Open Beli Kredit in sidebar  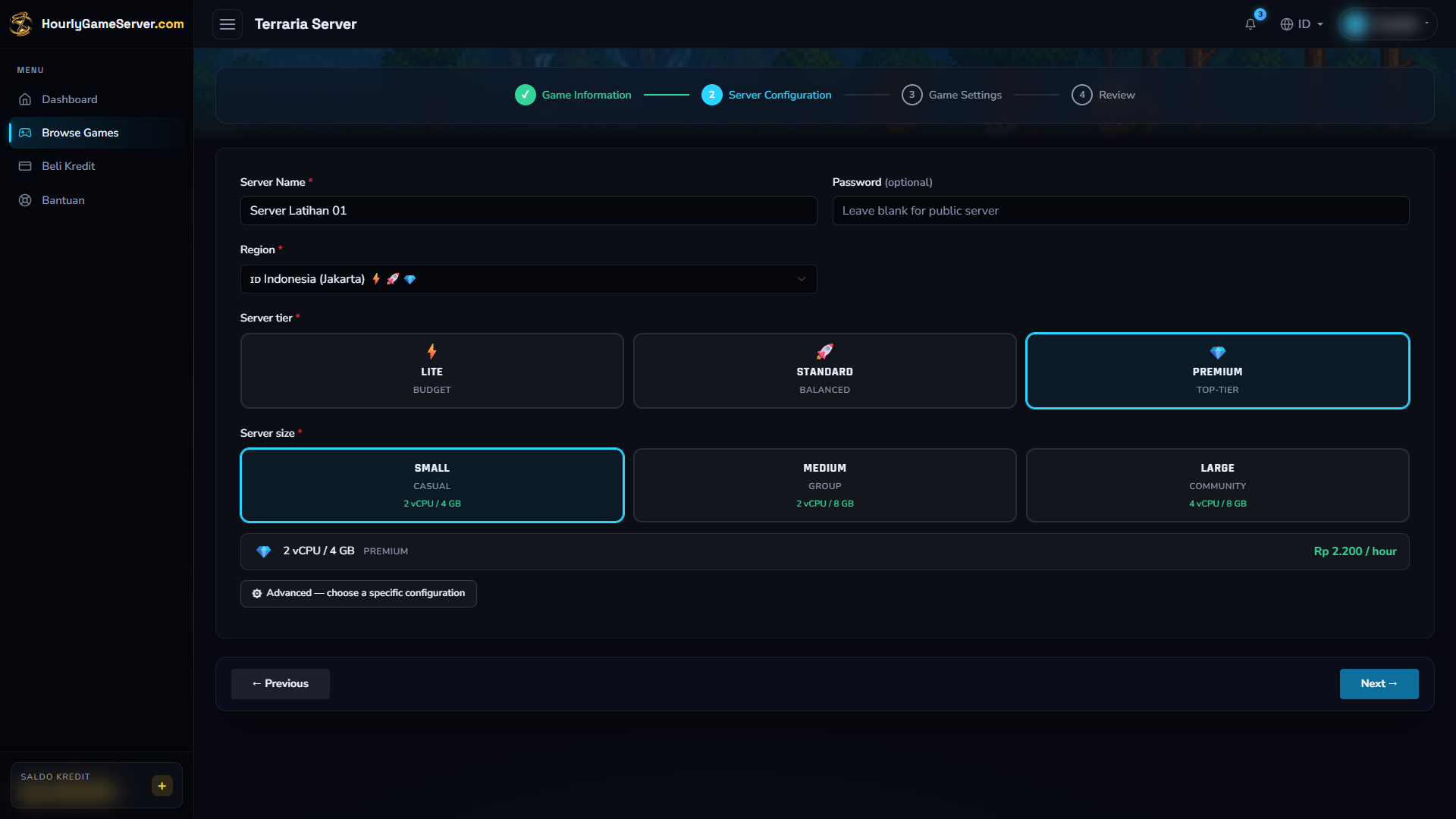pos(96,166)
